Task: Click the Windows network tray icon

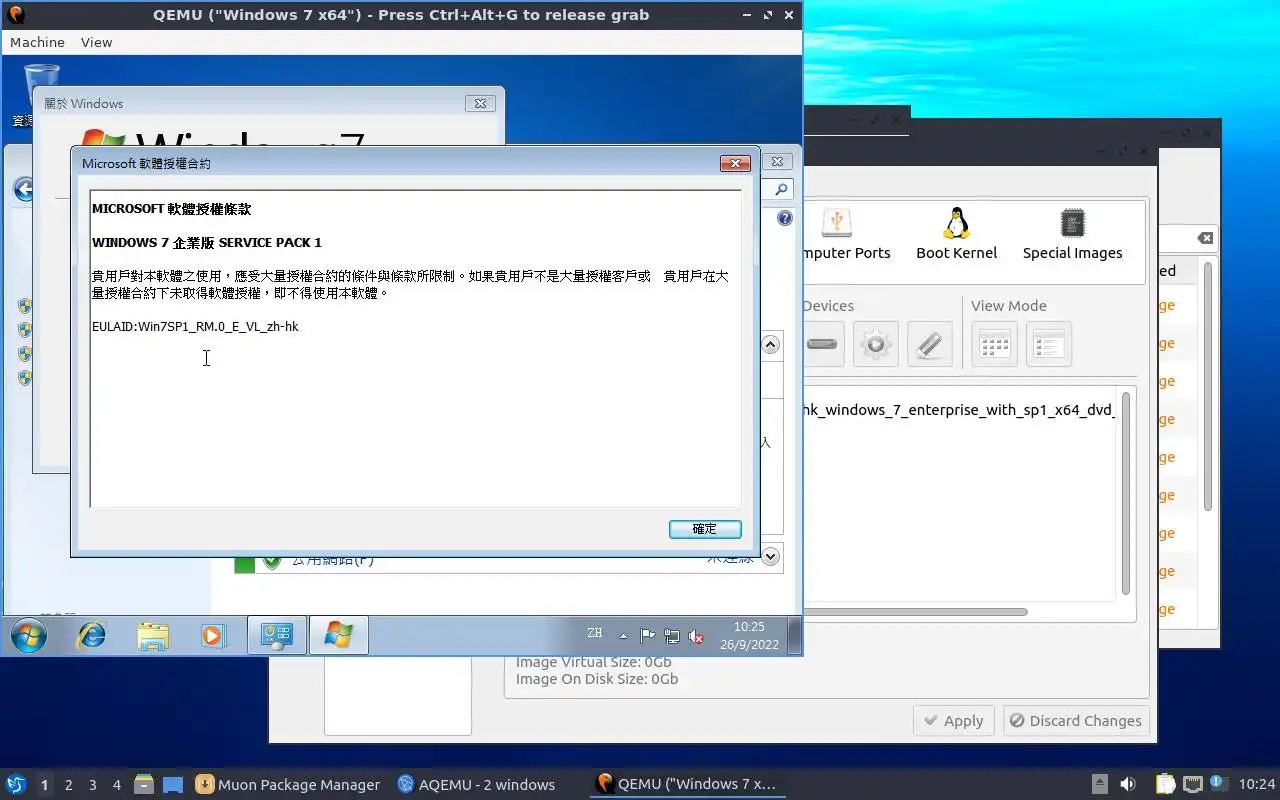Action: click(x=672, y=636)
